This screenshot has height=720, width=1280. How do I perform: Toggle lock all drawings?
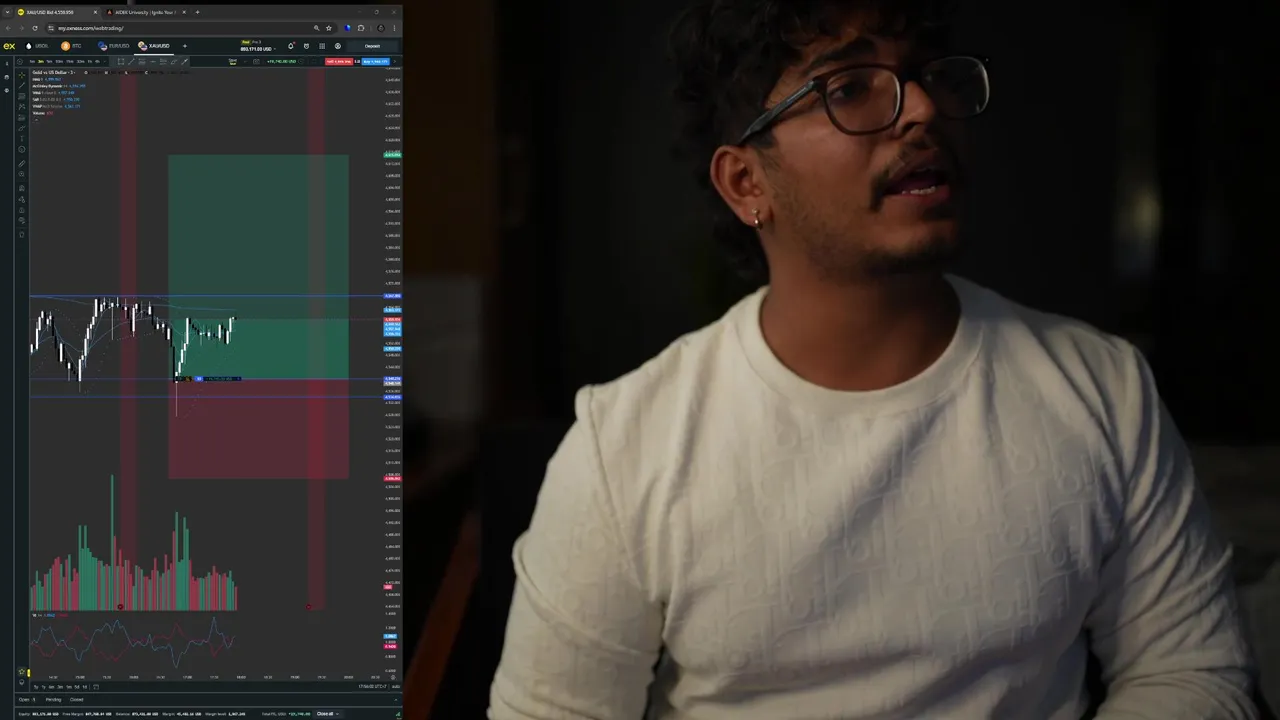(x=22, y=210)
